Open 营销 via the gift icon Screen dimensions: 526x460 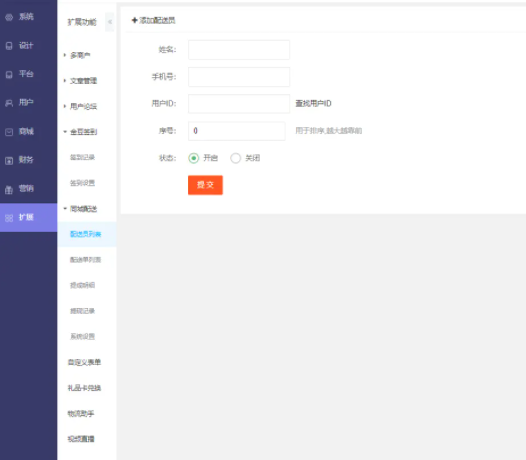coord(9,189)
